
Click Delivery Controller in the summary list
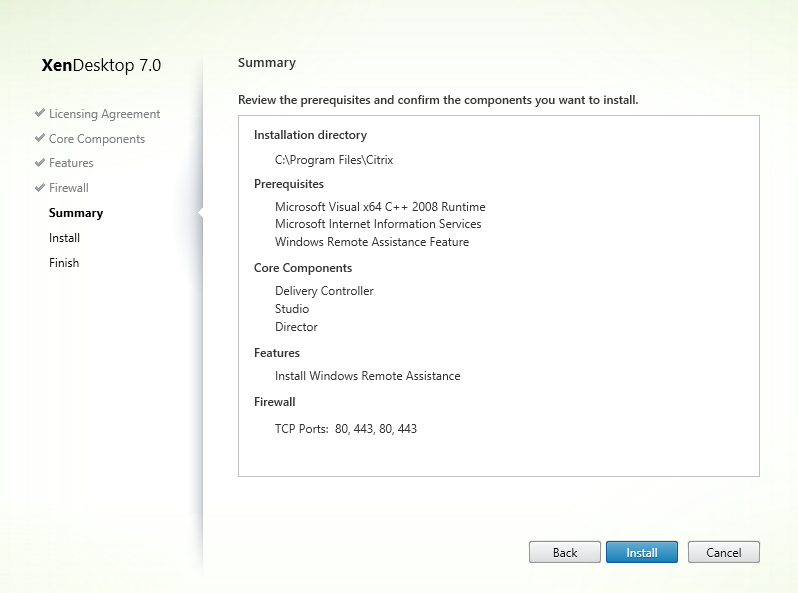(324, 291)
